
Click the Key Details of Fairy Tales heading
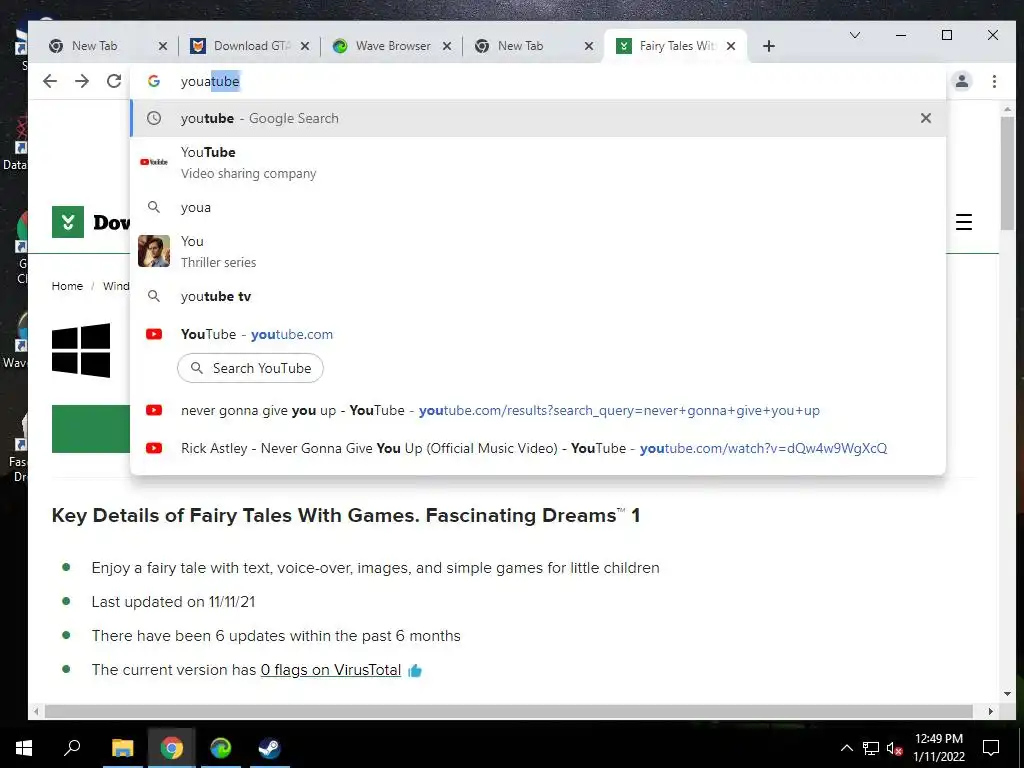[345, 515]
